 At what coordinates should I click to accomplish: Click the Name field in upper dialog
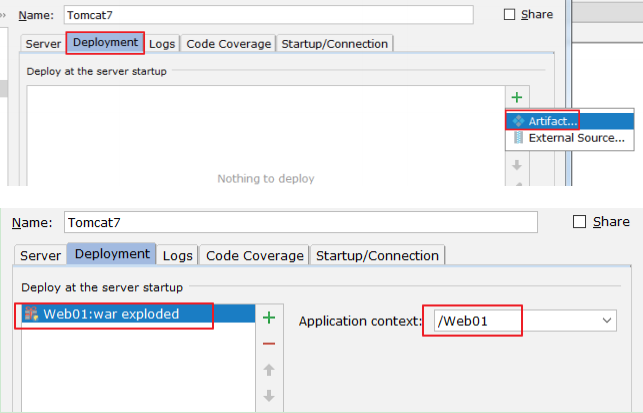[269, 15]
